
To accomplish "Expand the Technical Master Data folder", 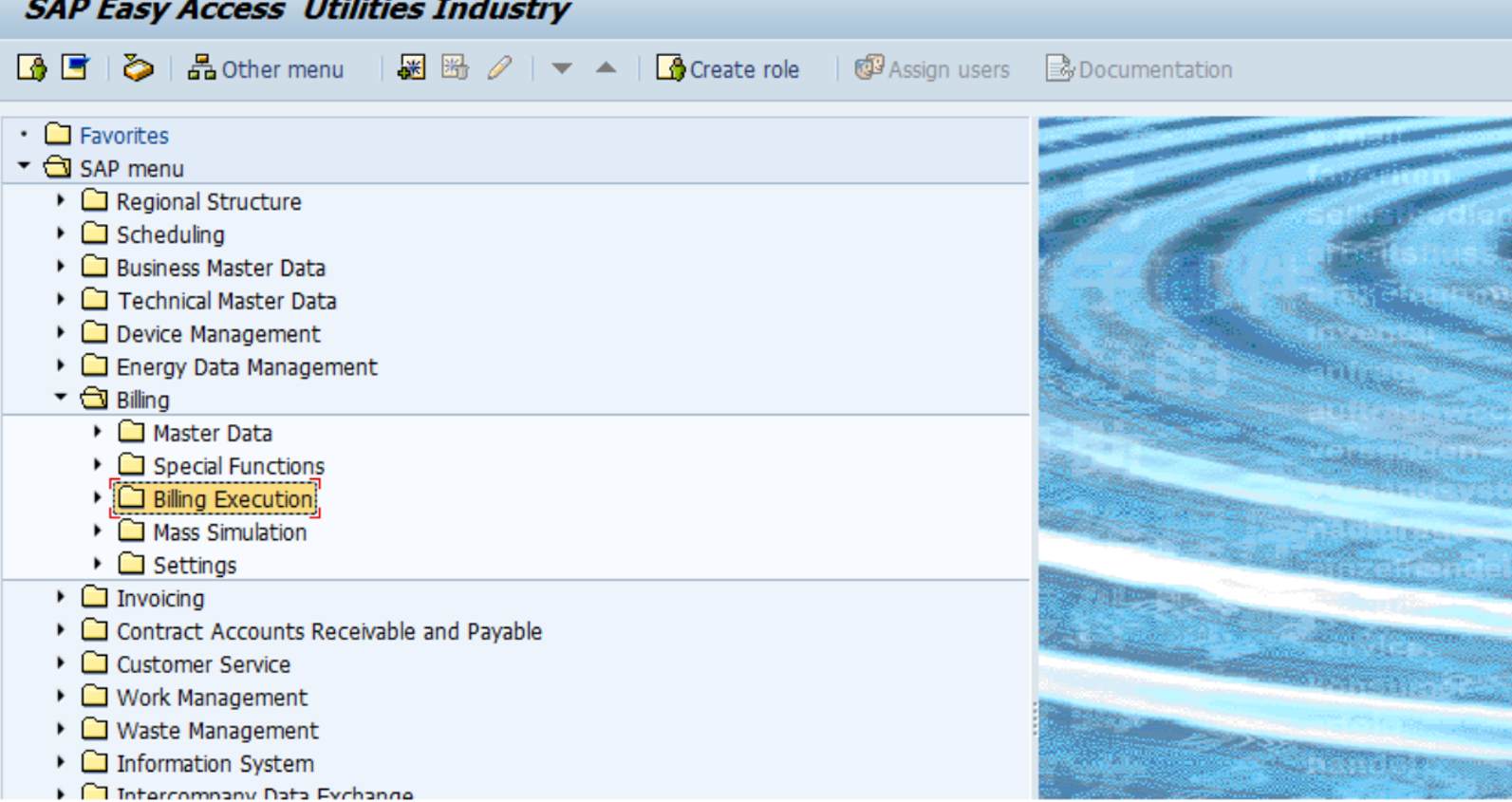I will point(61,300).
